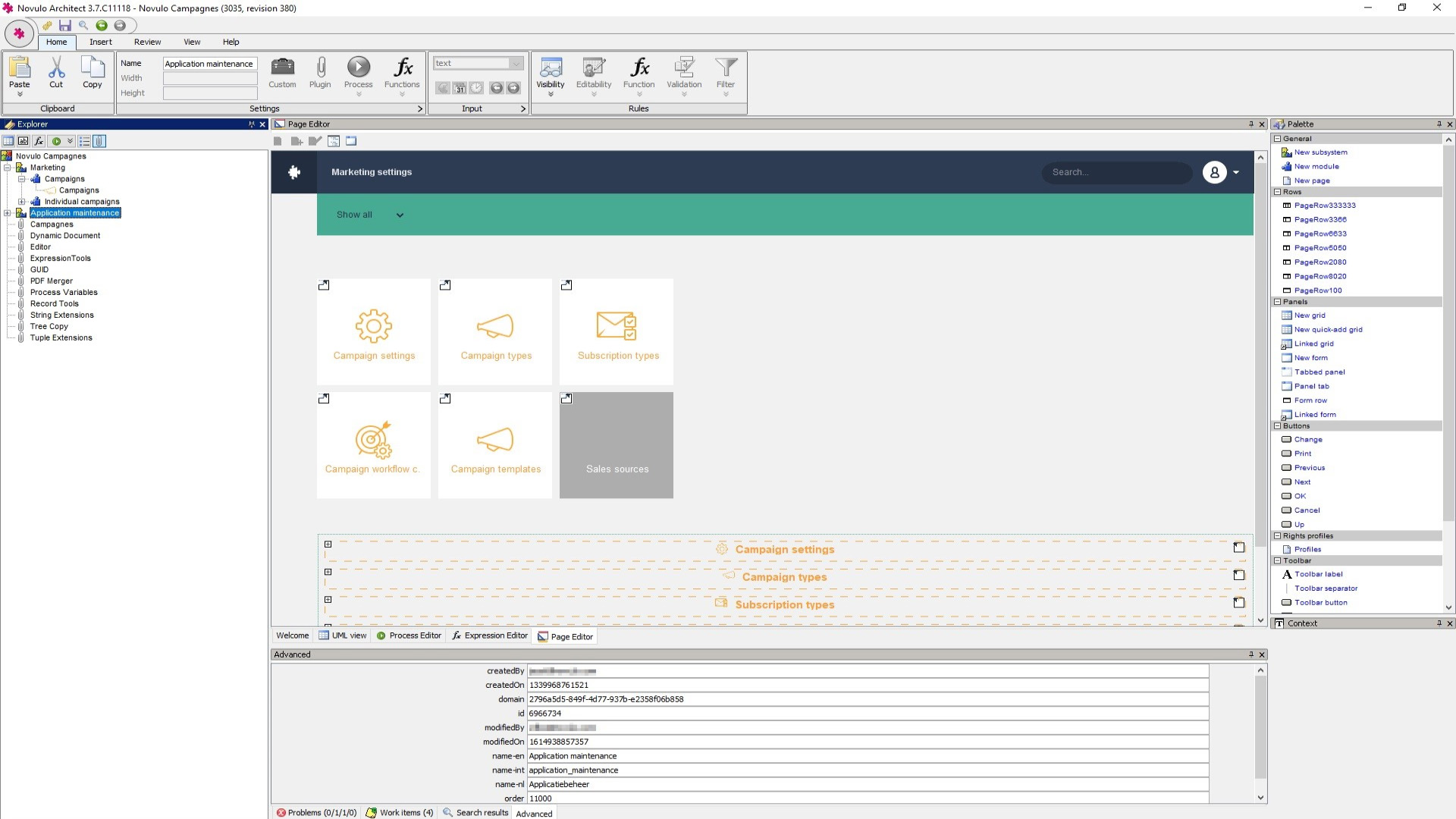This screenshot has width=1456, height=819.
Task: Toggle the list view button in Explorer toolbar
Action: 84,141
